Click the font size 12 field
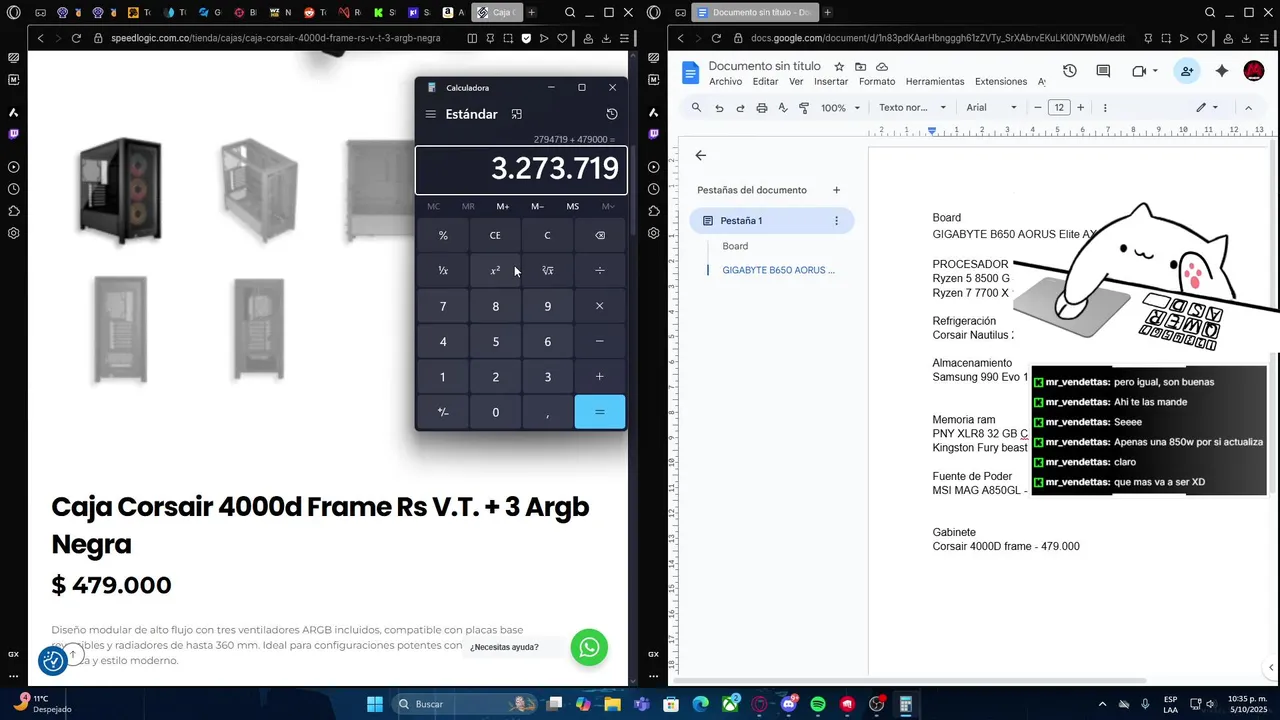This screenshot has width=1280, height=720. 1059,108
